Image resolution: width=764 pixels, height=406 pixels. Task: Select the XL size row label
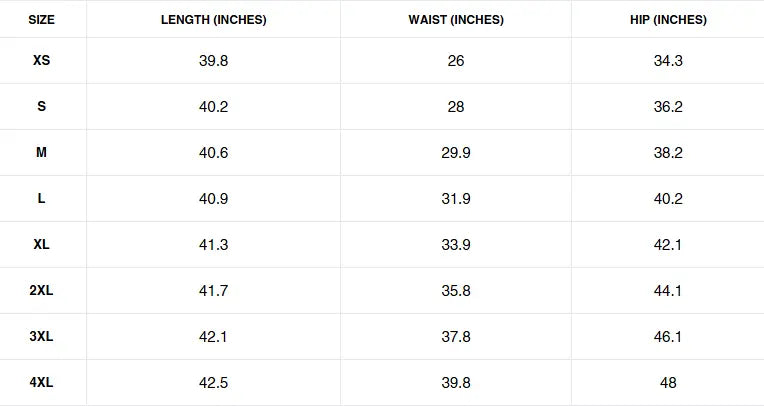41,245
